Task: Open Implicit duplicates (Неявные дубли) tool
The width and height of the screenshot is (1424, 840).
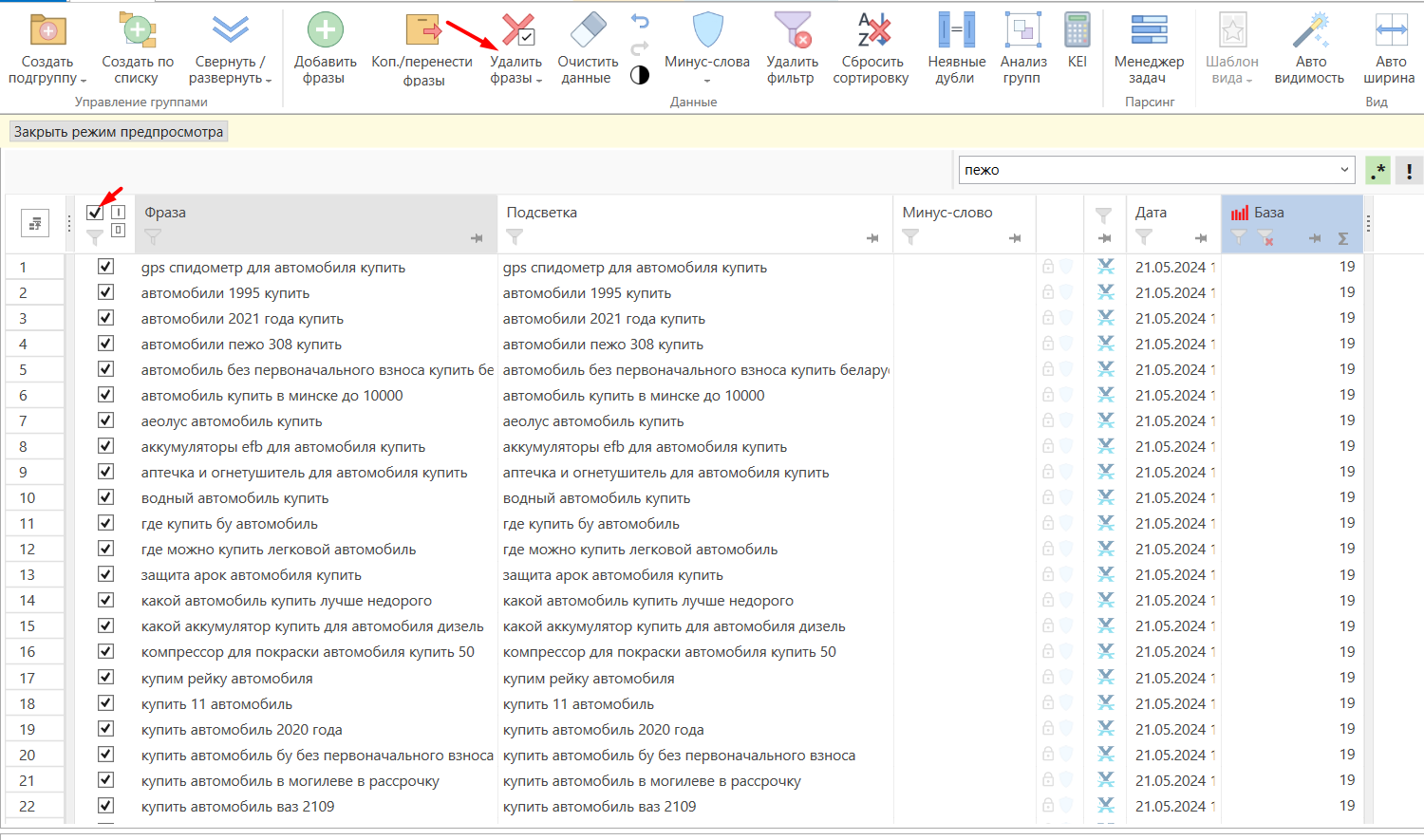Action: pos(956,29)
